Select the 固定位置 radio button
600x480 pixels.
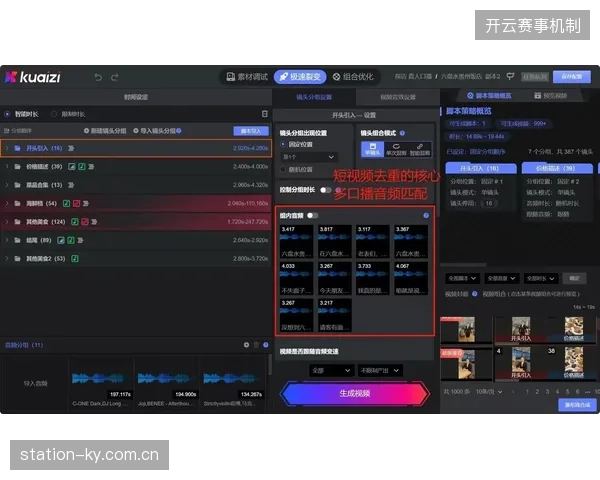[x=283, y=144]
